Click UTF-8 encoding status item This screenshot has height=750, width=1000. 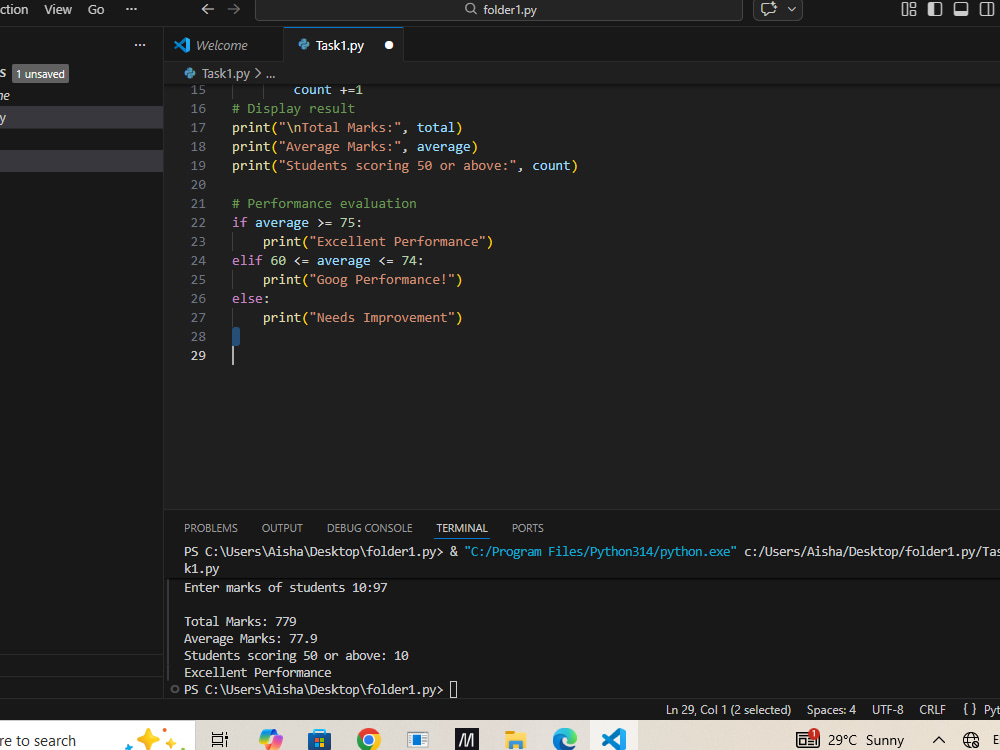tap(888, 710)
